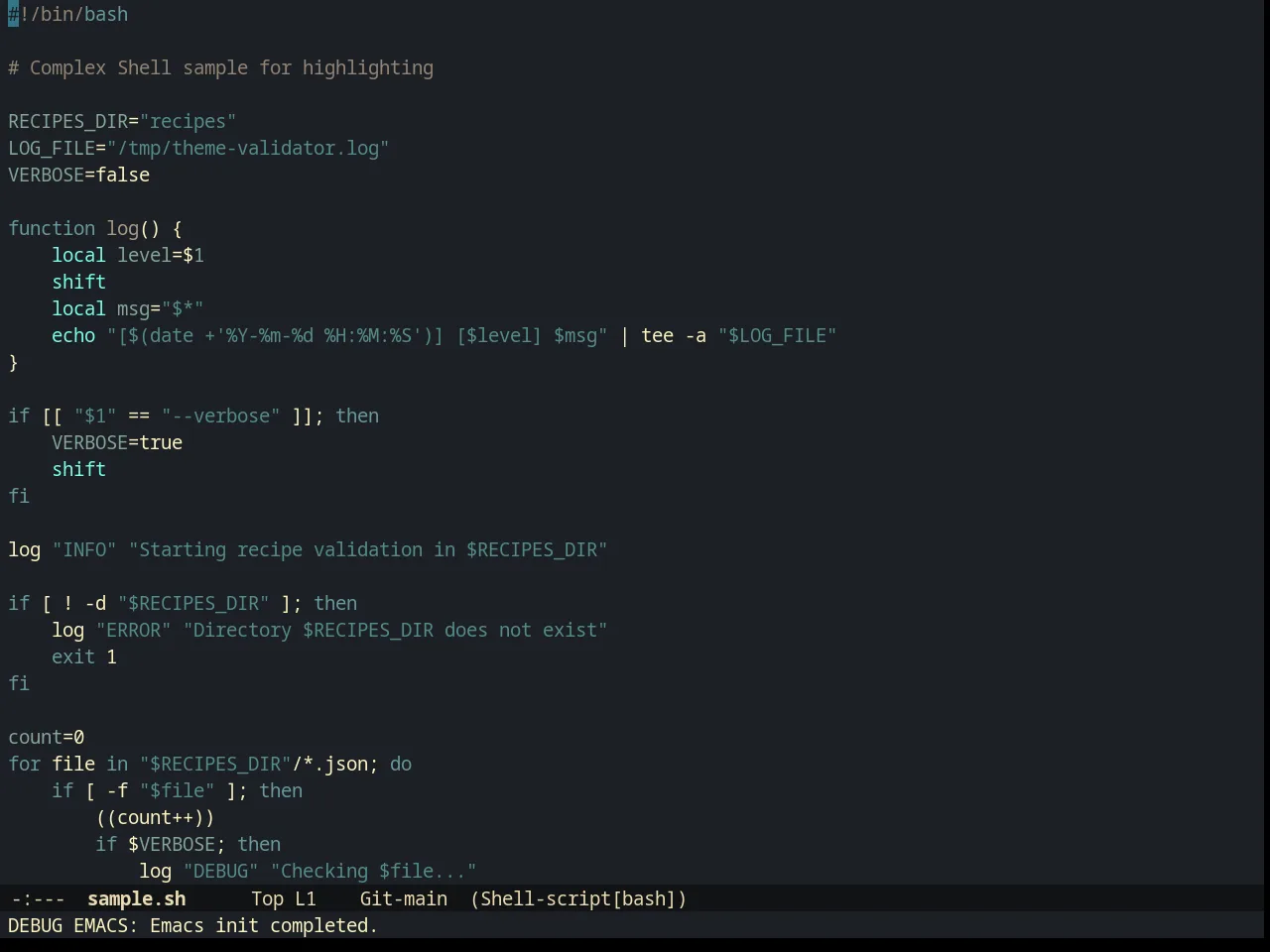This screenshot has width=1270, height=952.
Task: Click the 'if [ ! -d "$RECIPES_DIR" ]' line
Action: [183, 603]
